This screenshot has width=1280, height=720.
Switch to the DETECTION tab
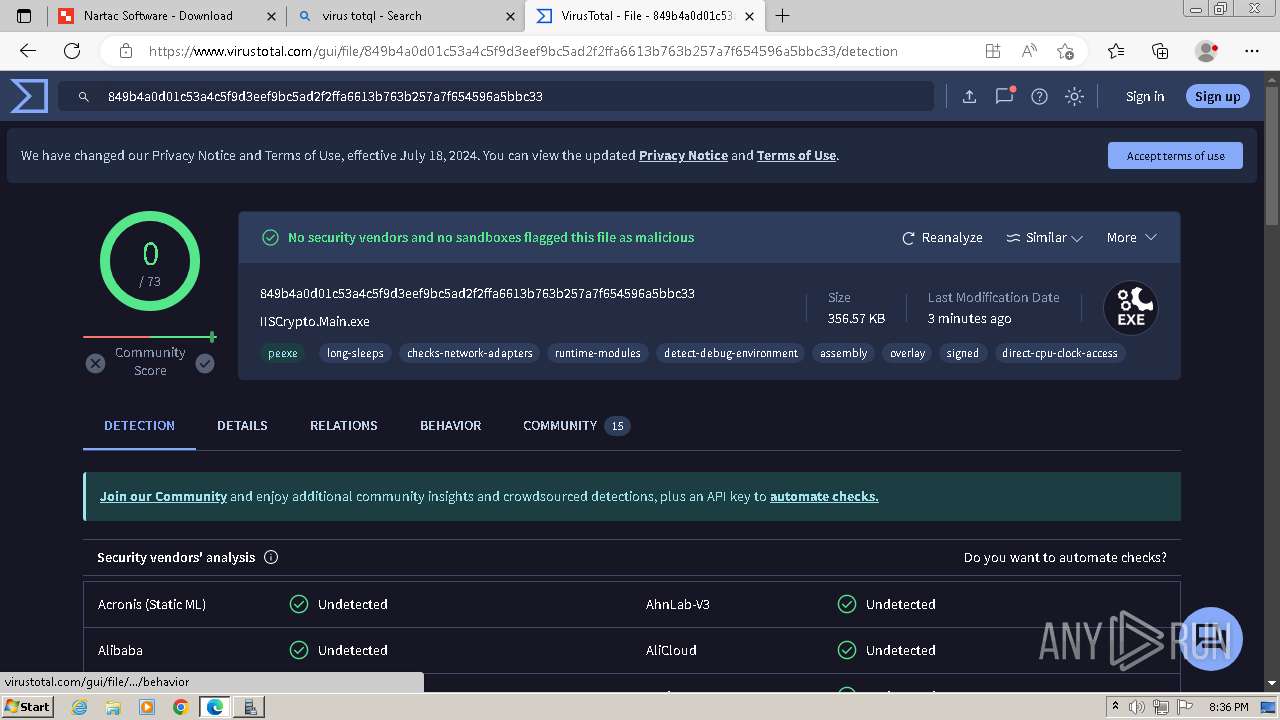[x=139, y=426]
